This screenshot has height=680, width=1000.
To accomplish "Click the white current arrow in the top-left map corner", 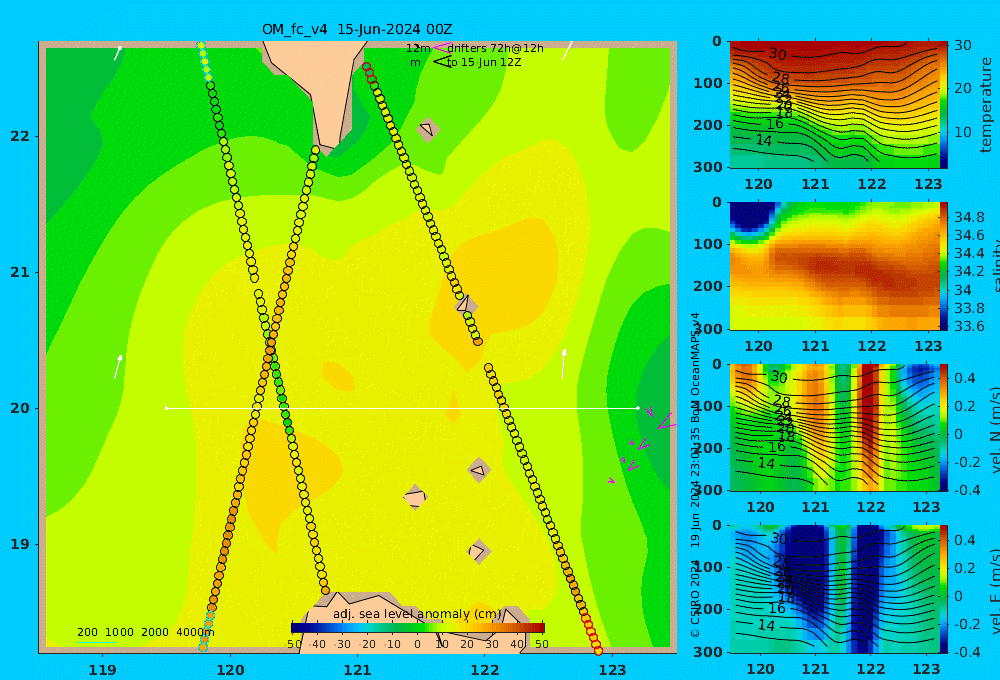I will [117, 53].
